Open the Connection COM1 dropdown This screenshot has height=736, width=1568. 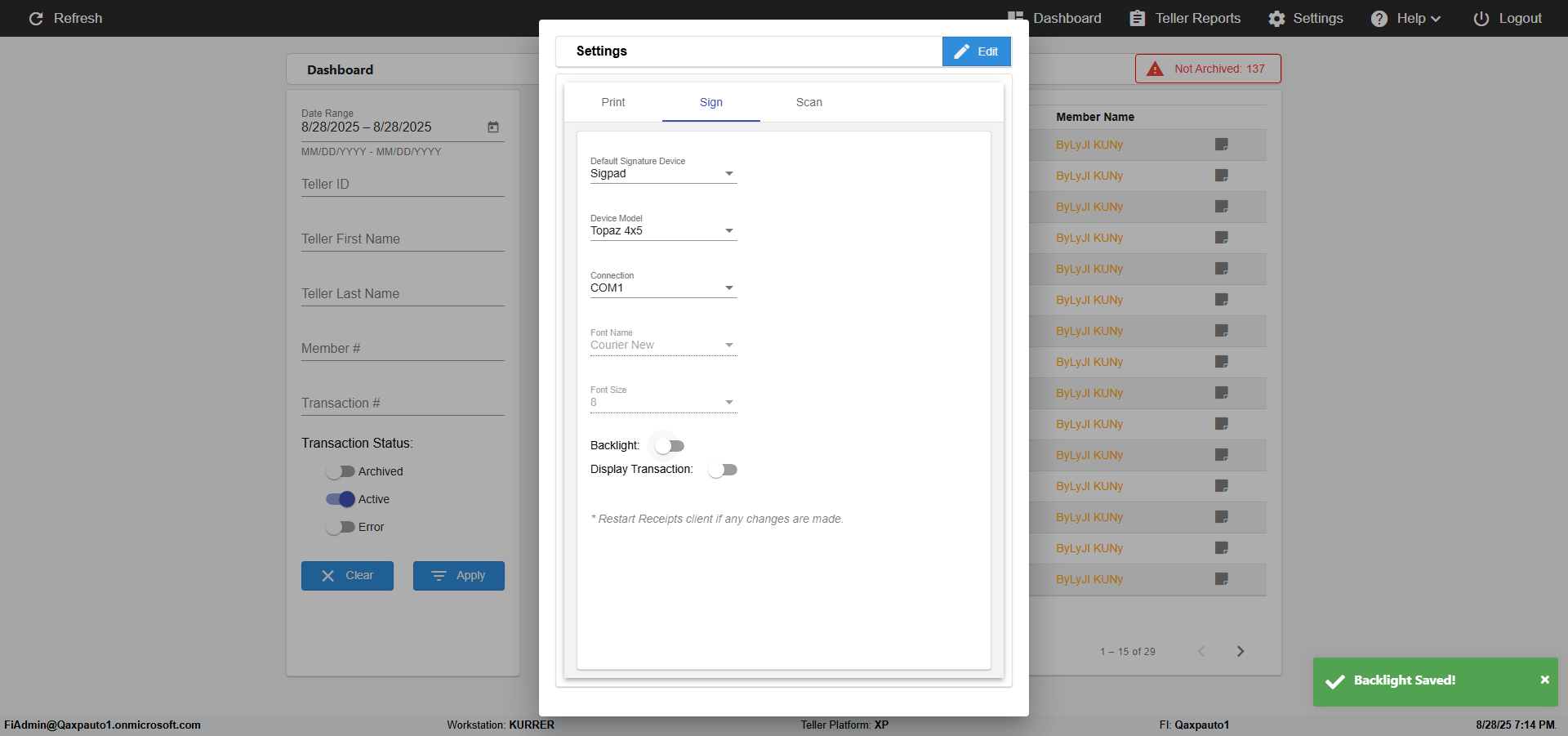click(x=664, y=288)
